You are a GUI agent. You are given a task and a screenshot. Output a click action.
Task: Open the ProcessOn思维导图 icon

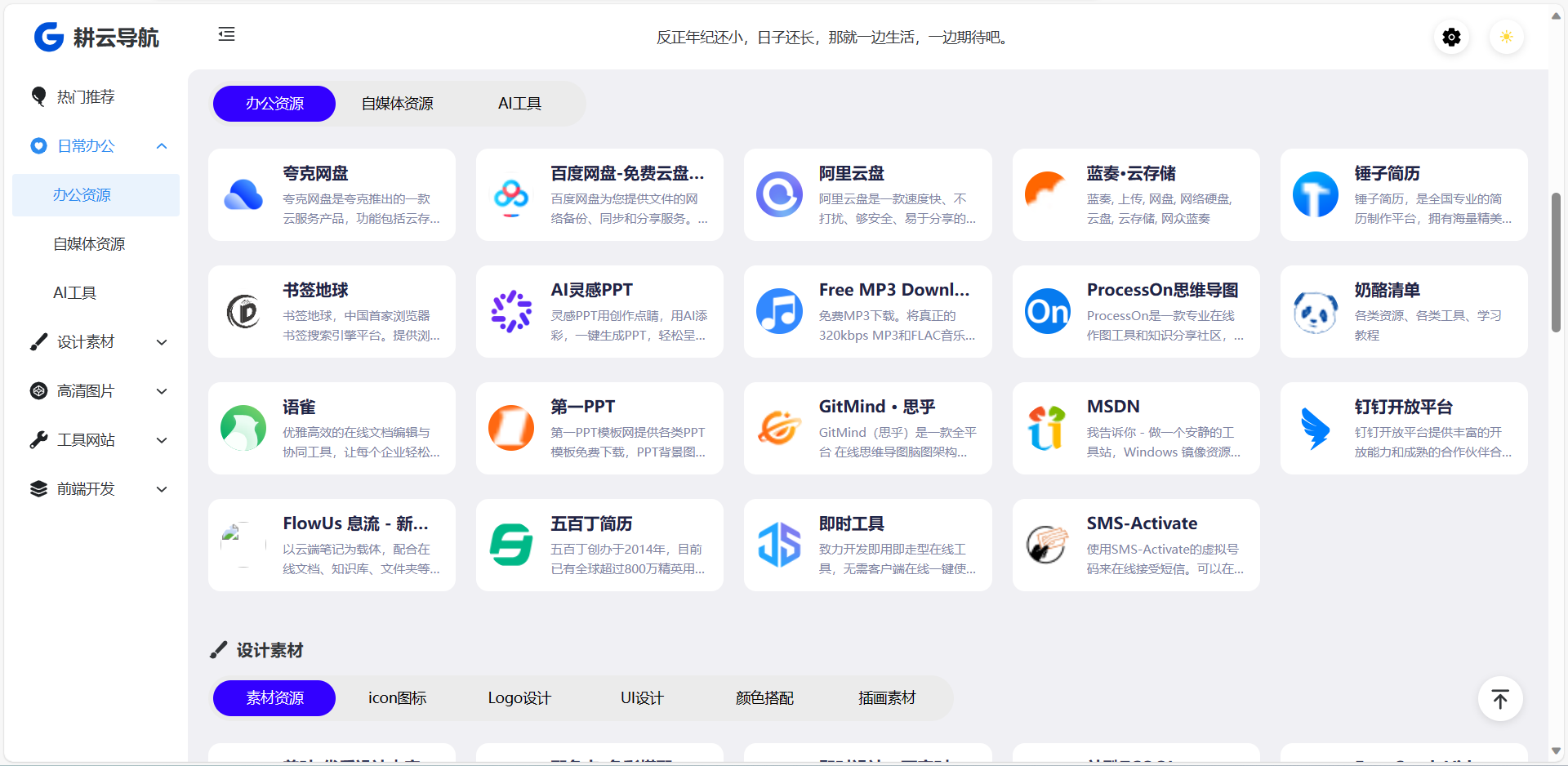1047,311
